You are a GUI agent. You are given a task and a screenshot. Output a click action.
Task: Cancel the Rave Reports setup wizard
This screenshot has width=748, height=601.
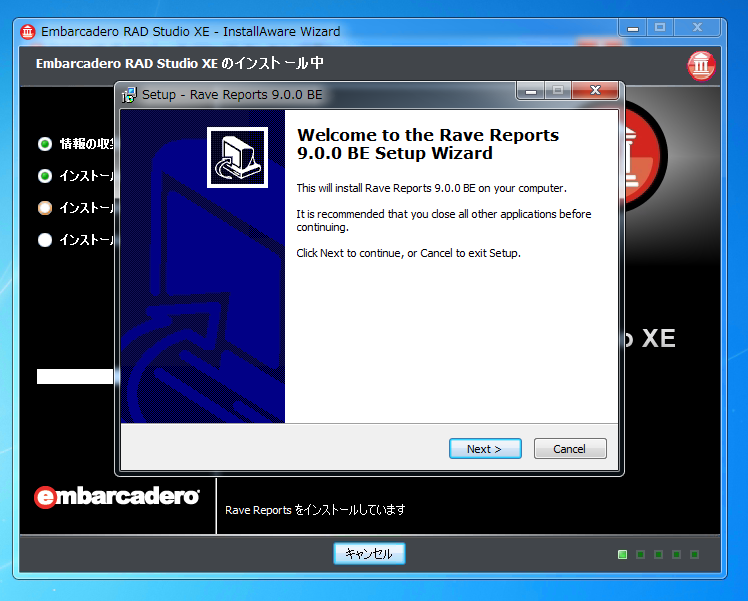pyautogui.click(x=570, y=448)
